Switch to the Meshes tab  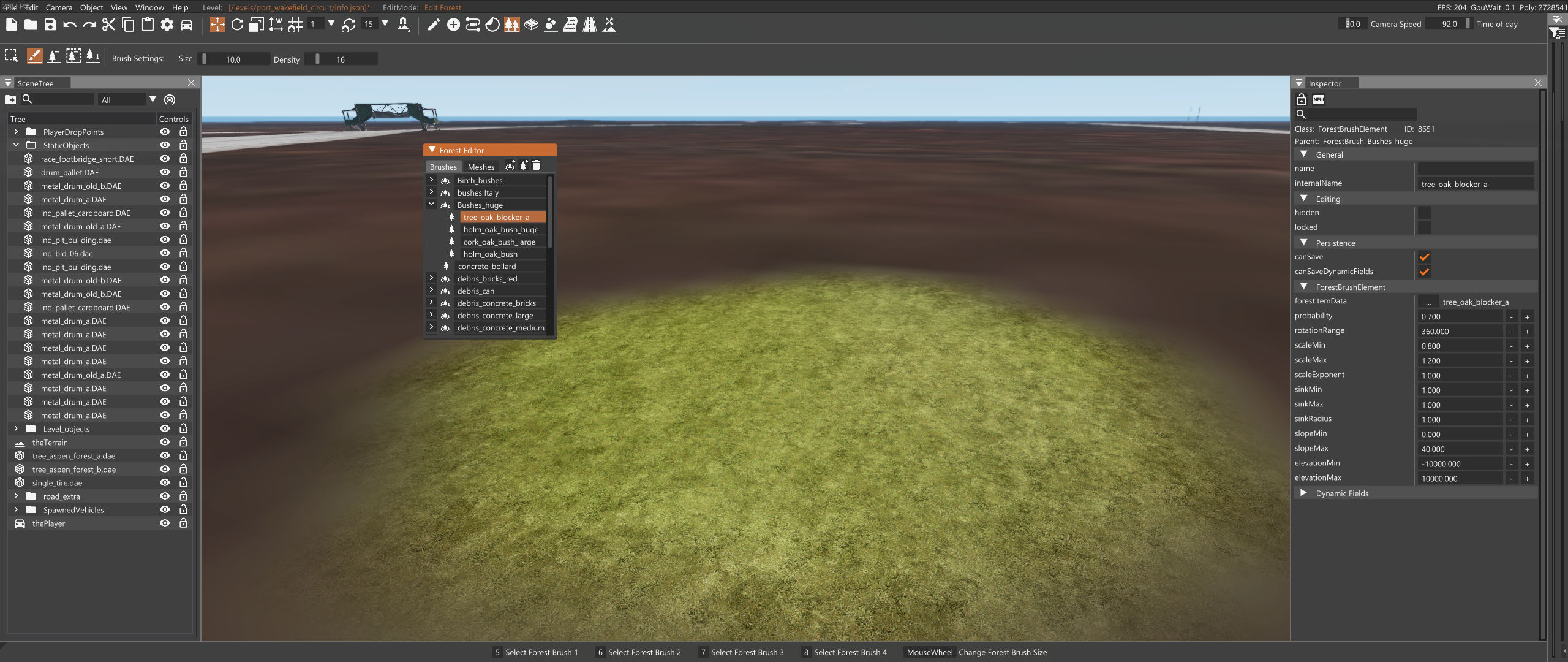pos(481,167)
